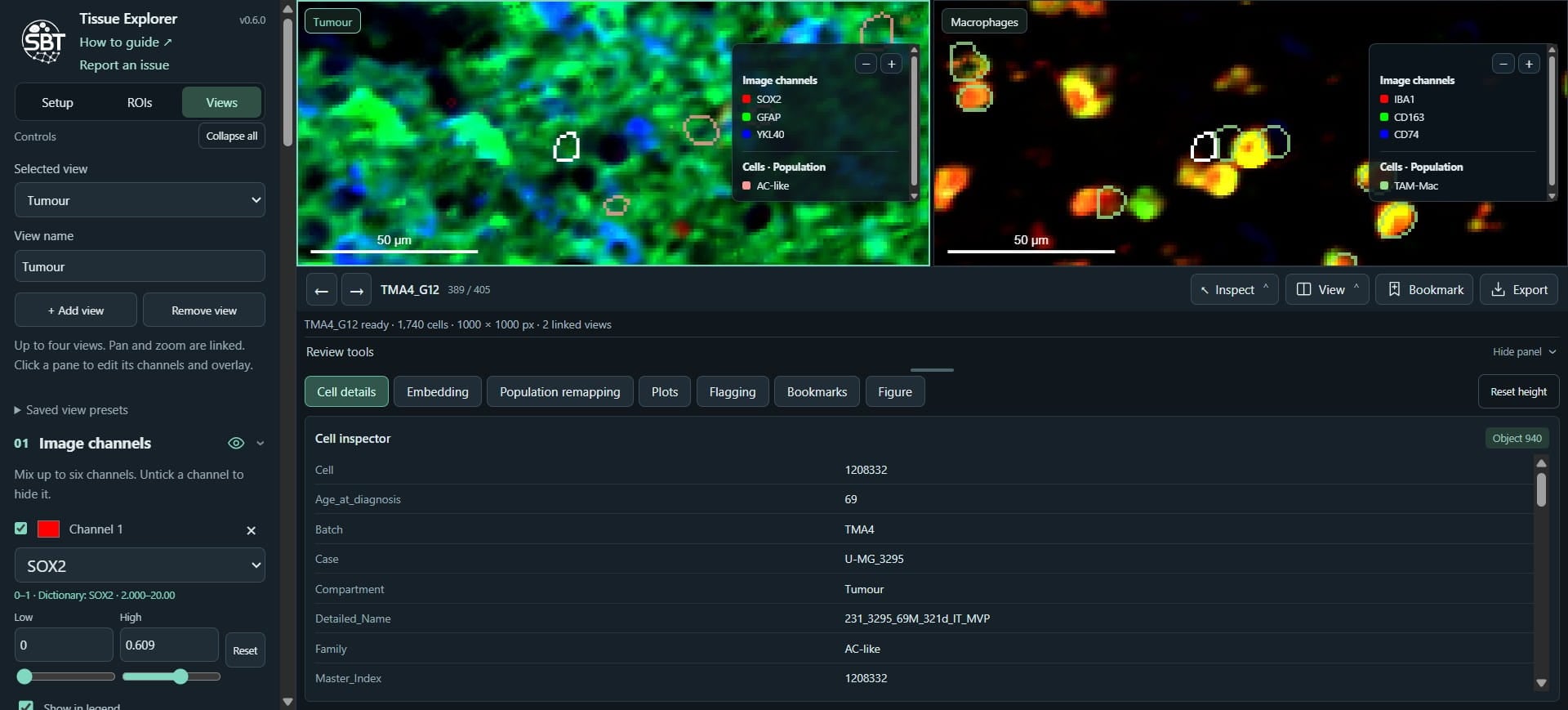Click the Collapse all button
Viewport: 1568px width, 710px height.
click(x=232, y=136)
